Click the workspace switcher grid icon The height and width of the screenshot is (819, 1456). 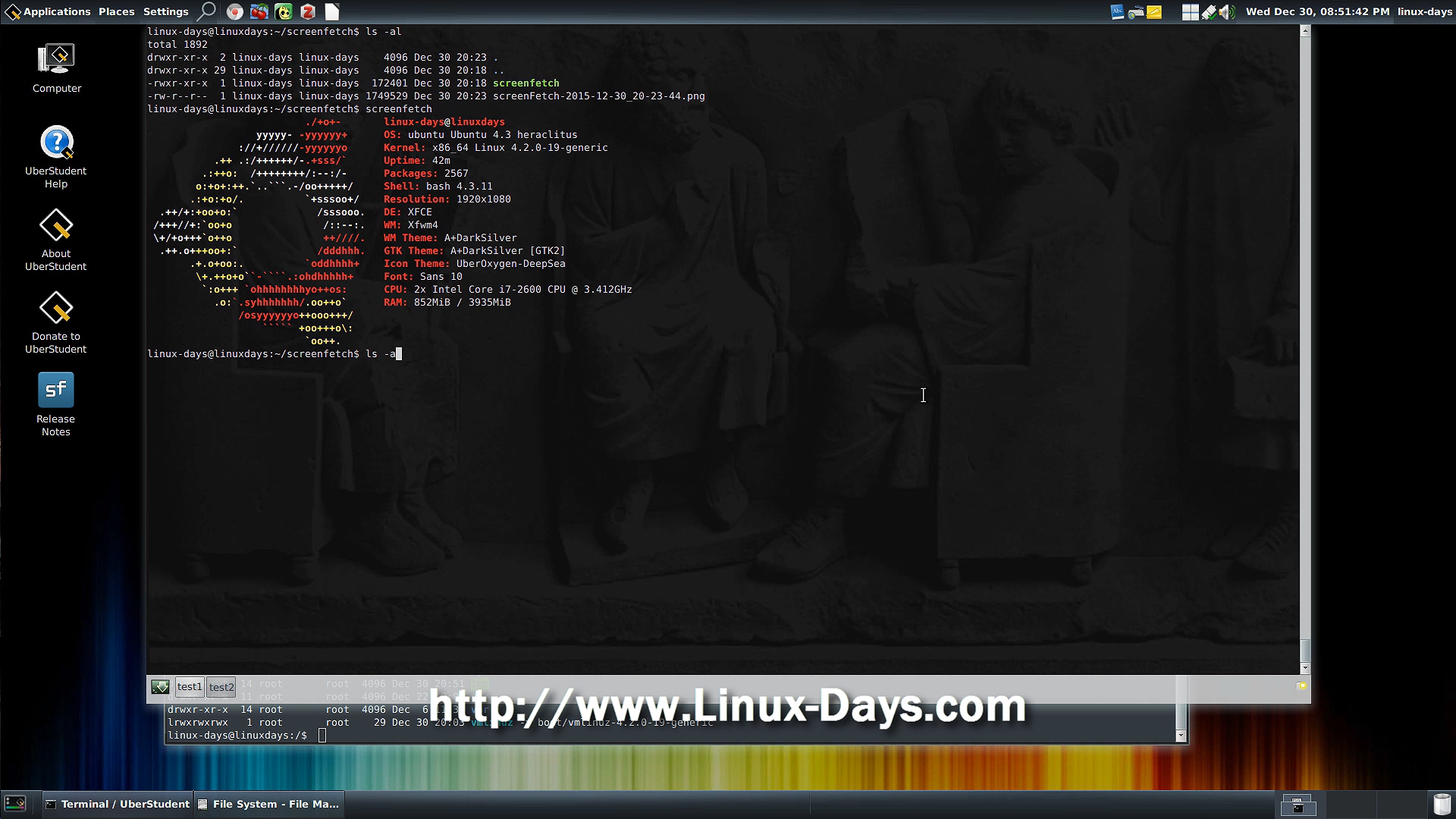(x=1191, y=11)
